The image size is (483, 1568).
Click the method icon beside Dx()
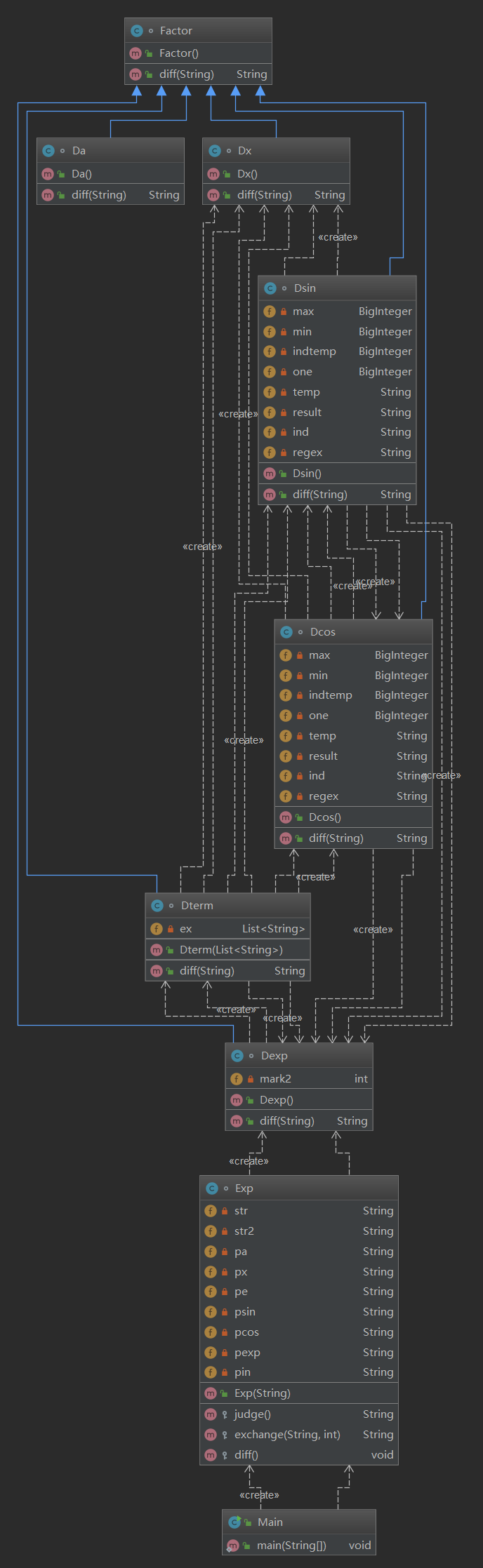(213, 174)
